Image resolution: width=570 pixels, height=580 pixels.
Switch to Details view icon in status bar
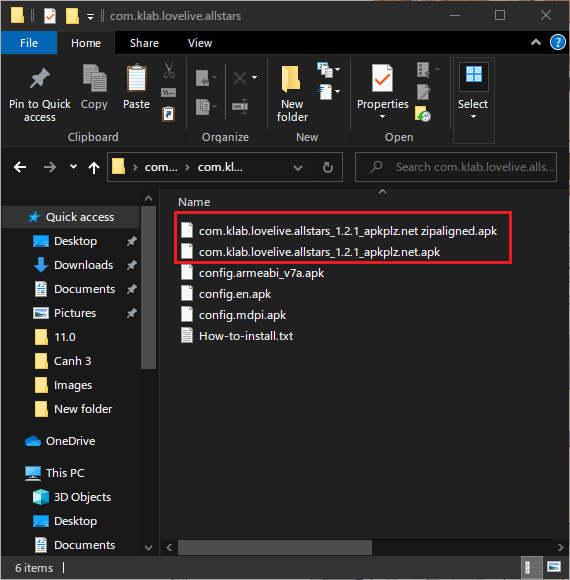532,567
